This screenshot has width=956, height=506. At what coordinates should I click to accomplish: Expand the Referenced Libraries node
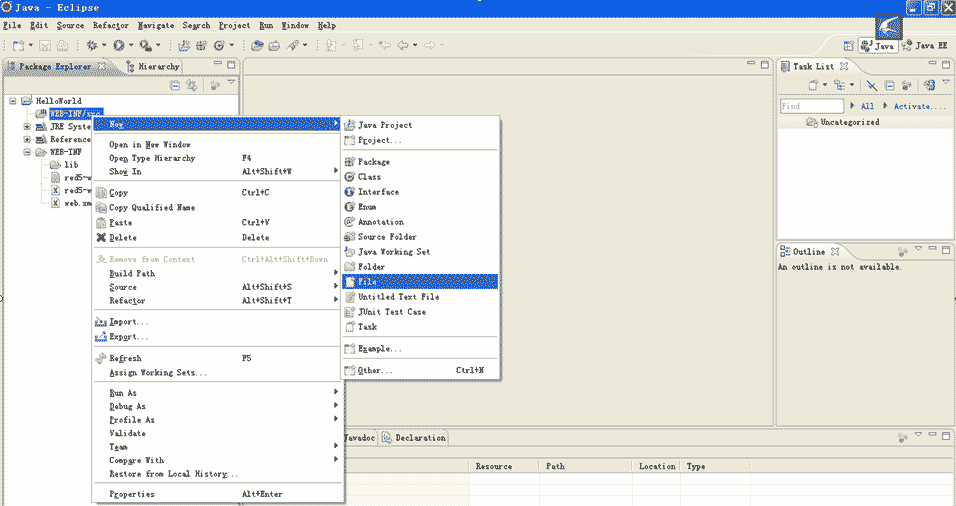[x=27, y=140]
